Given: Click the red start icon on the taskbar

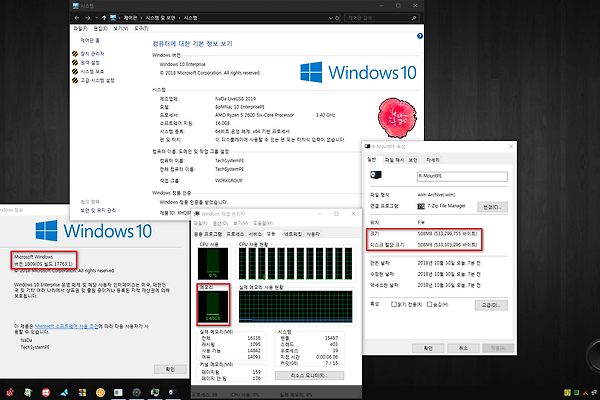Looking at the screenshot, I should tap(10, 392).
